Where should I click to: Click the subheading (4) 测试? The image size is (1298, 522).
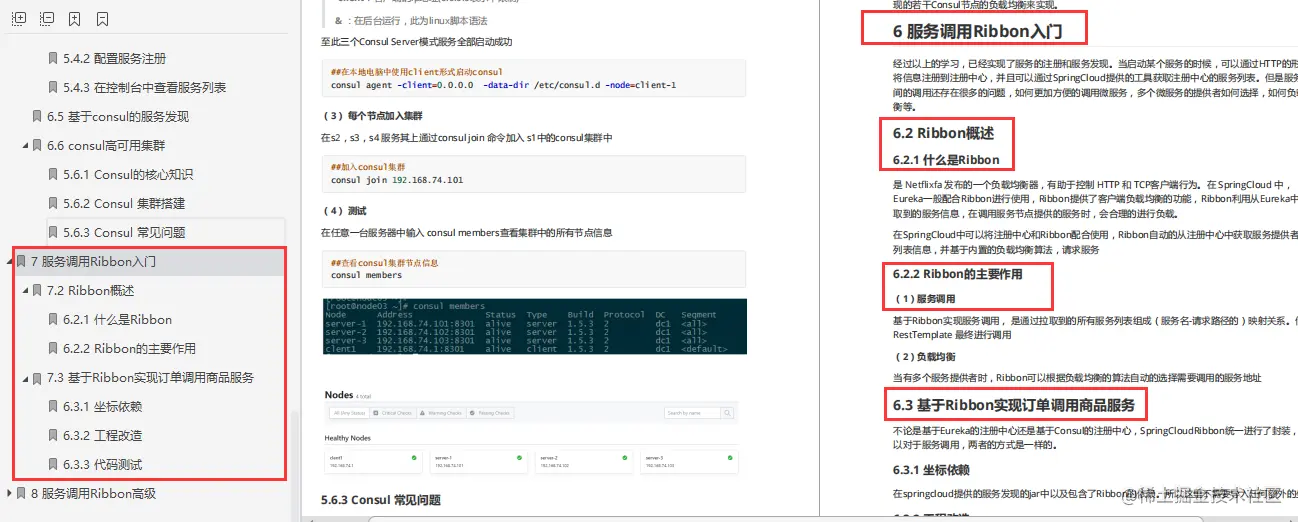point(343,211)
